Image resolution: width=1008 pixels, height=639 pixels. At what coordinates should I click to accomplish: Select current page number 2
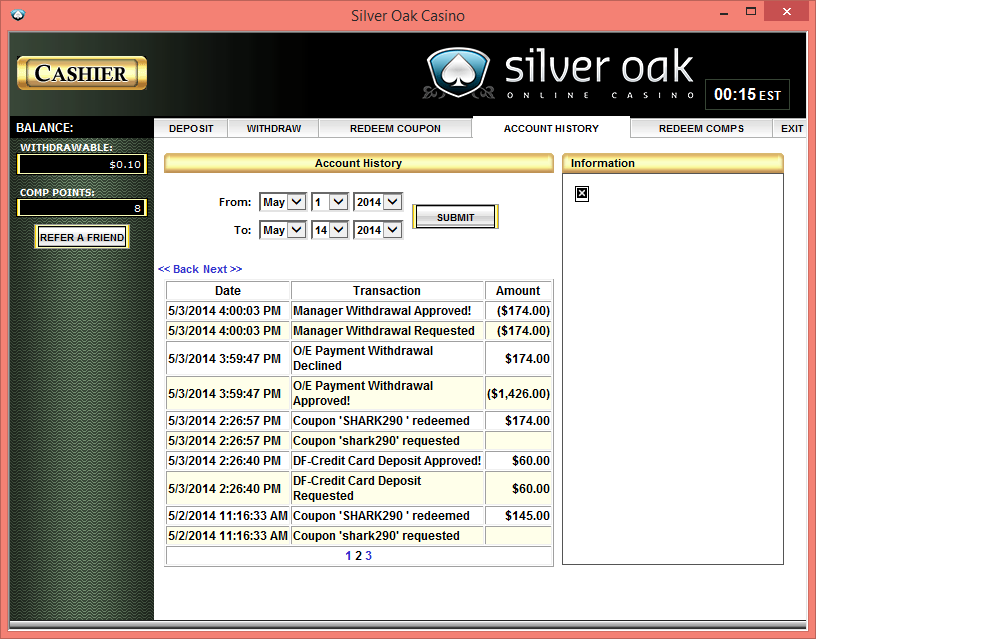point(359,556)
